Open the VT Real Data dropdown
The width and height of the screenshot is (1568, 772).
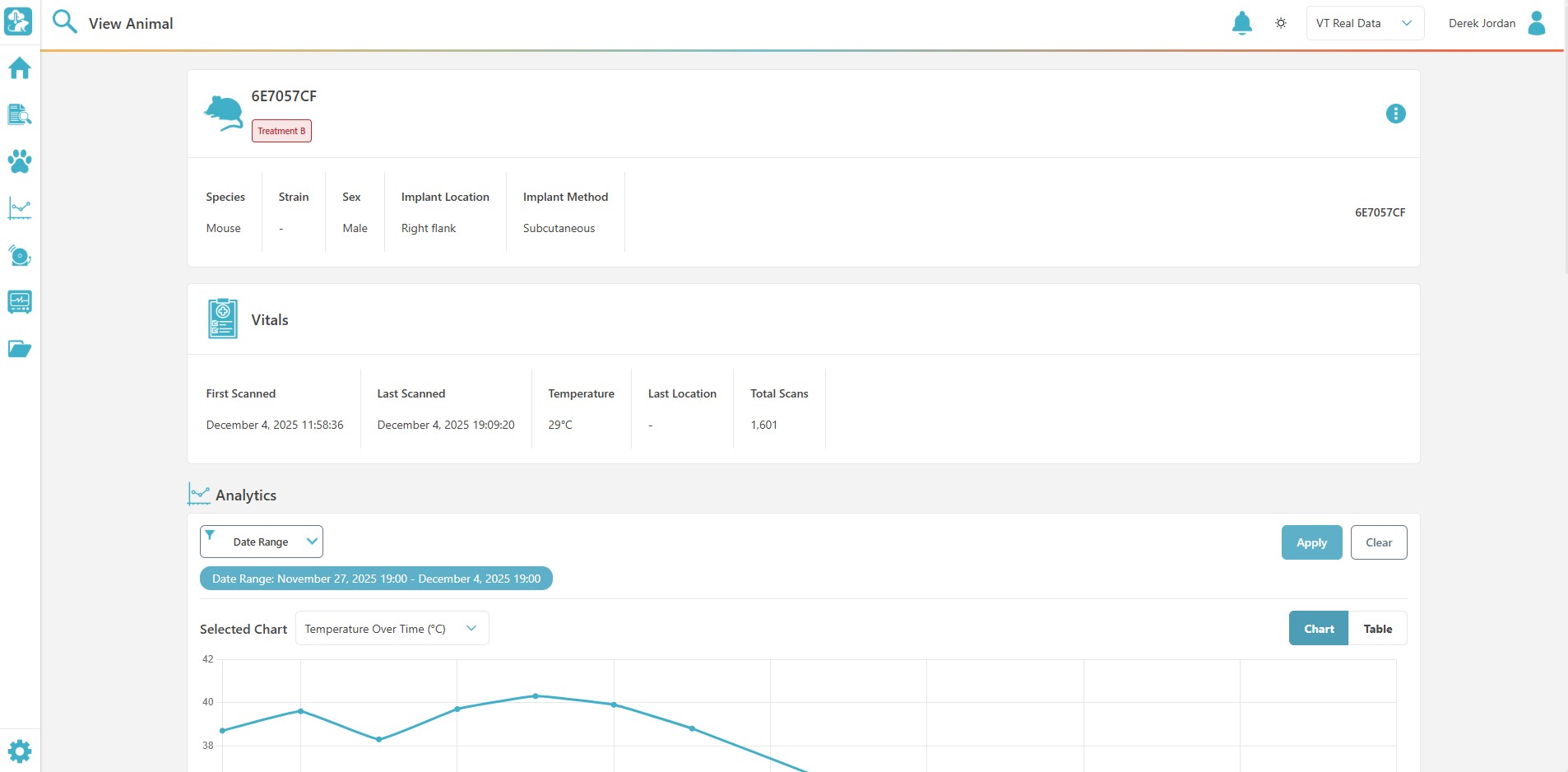[1365, 23]
